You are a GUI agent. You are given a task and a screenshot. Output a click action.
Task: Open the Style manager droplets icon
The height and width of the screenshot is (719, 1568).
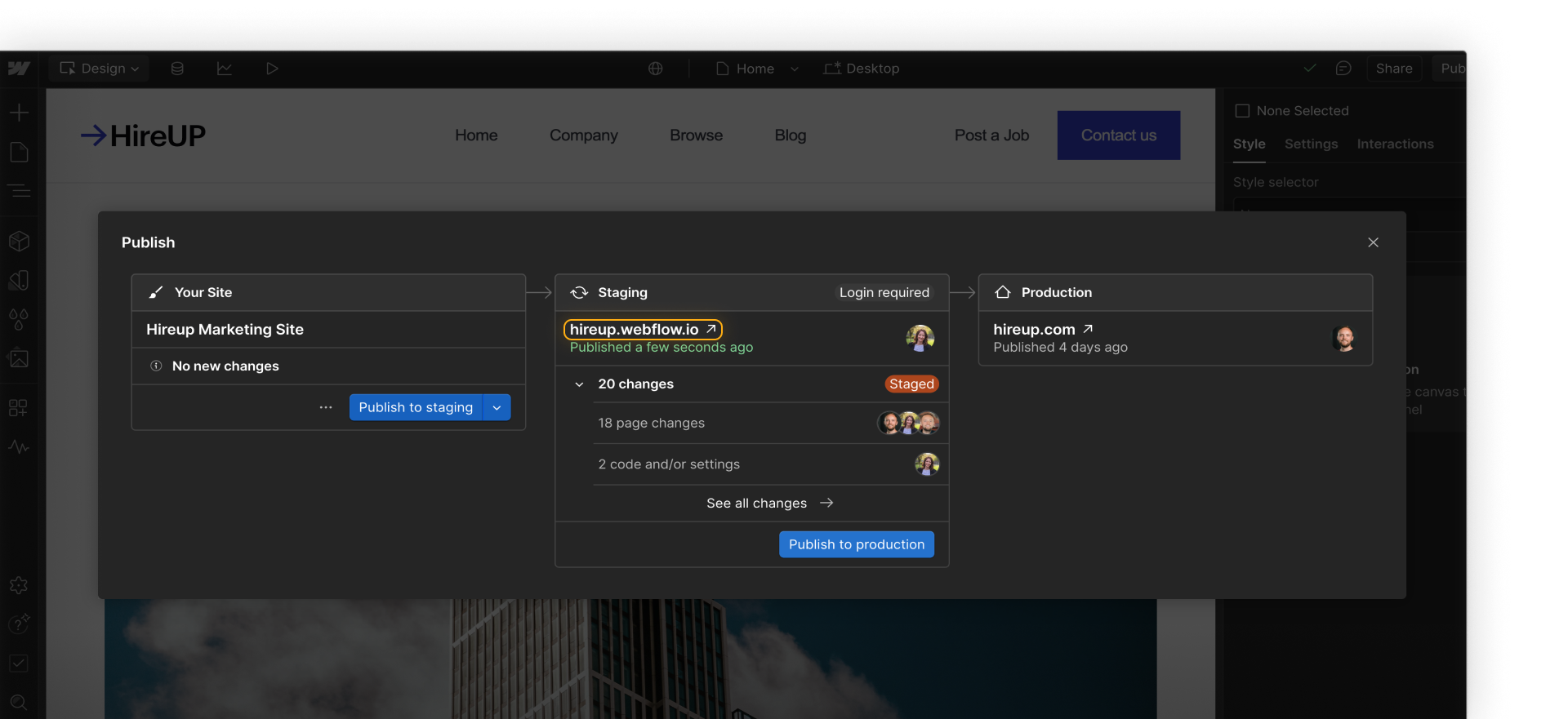point(19,319)
